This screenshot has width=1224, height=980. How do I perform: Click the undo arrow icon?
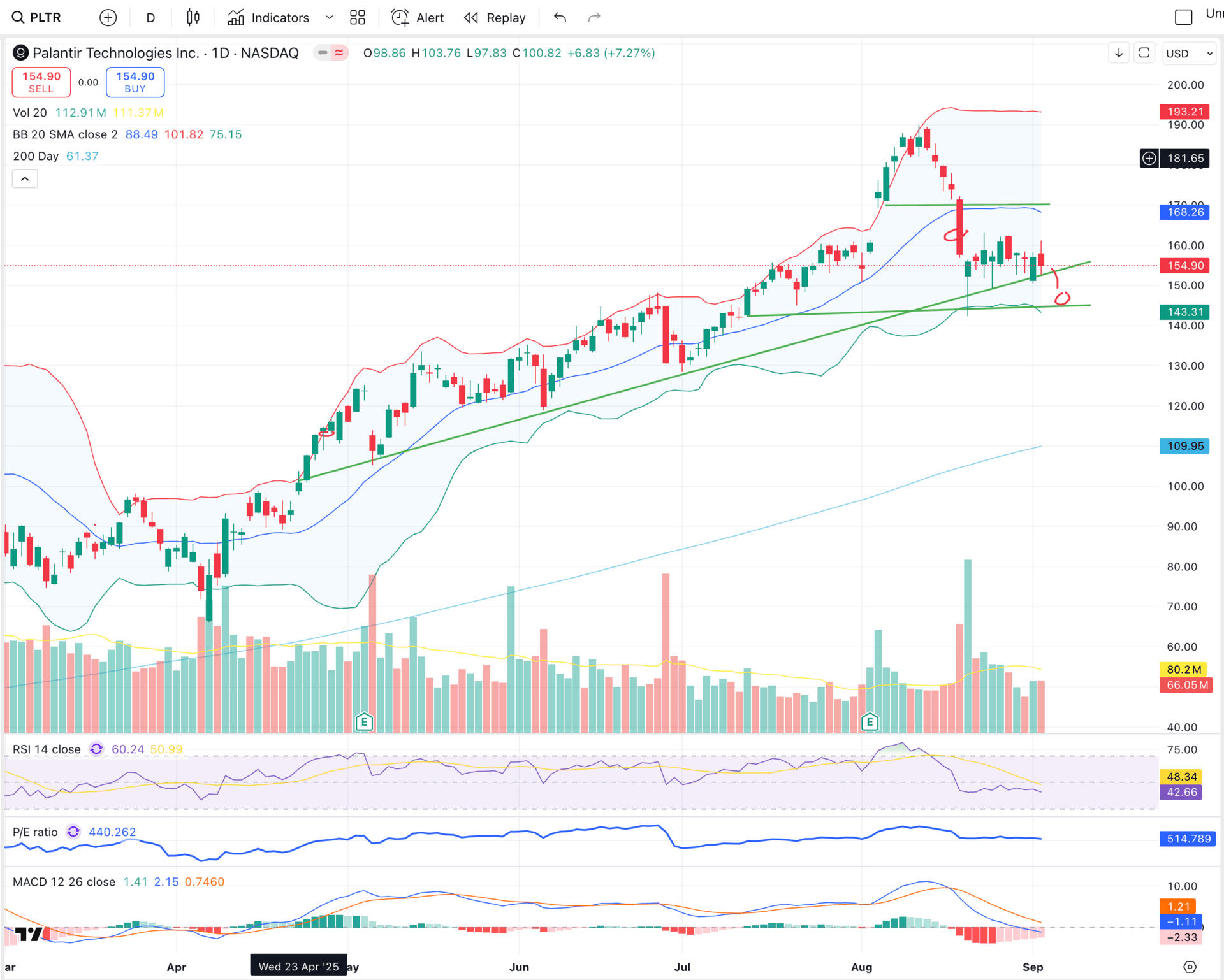click(x=560, y=18)
